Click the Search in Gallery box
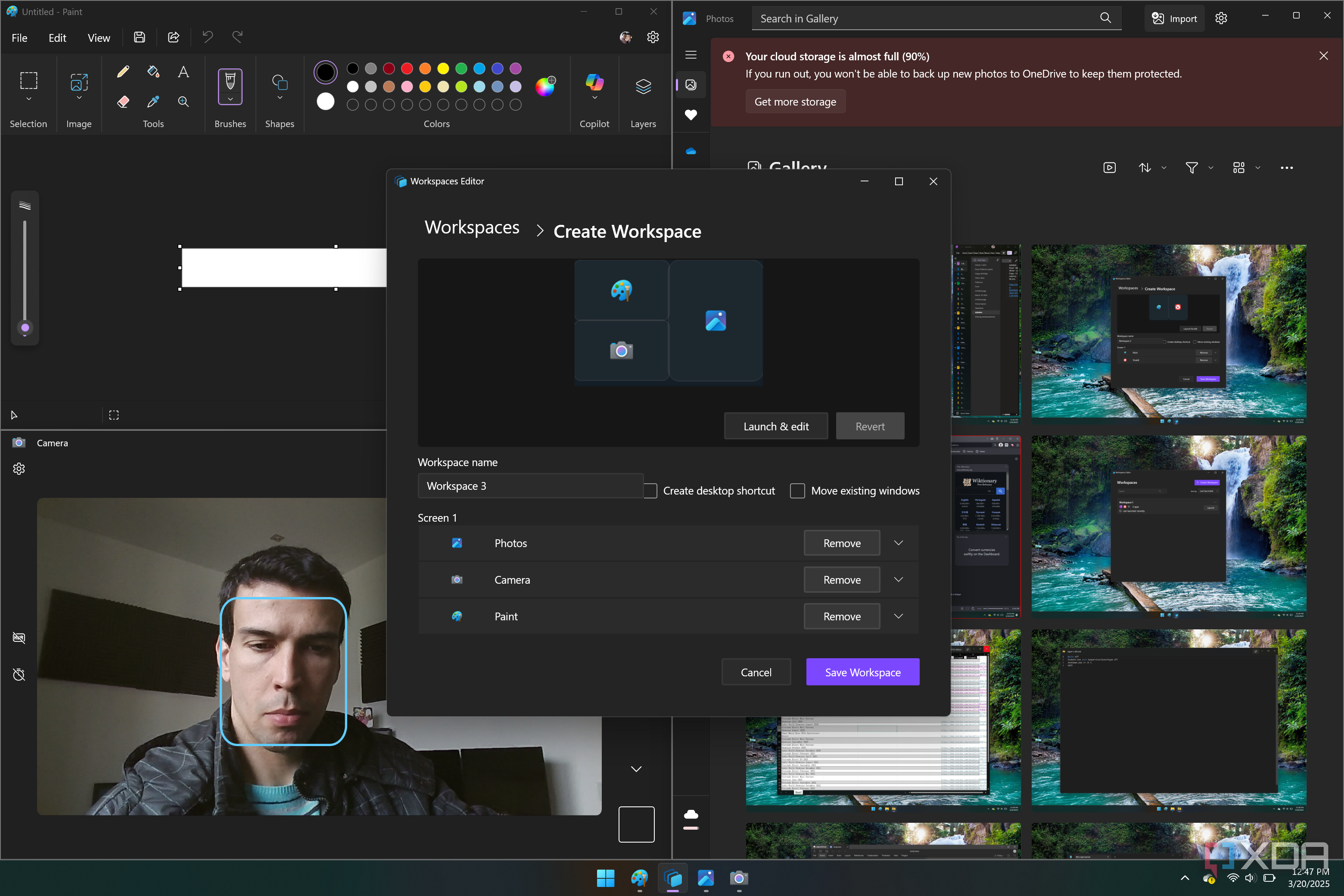The width and height of the screenshot is (1344, 896). tap(936, 18)
